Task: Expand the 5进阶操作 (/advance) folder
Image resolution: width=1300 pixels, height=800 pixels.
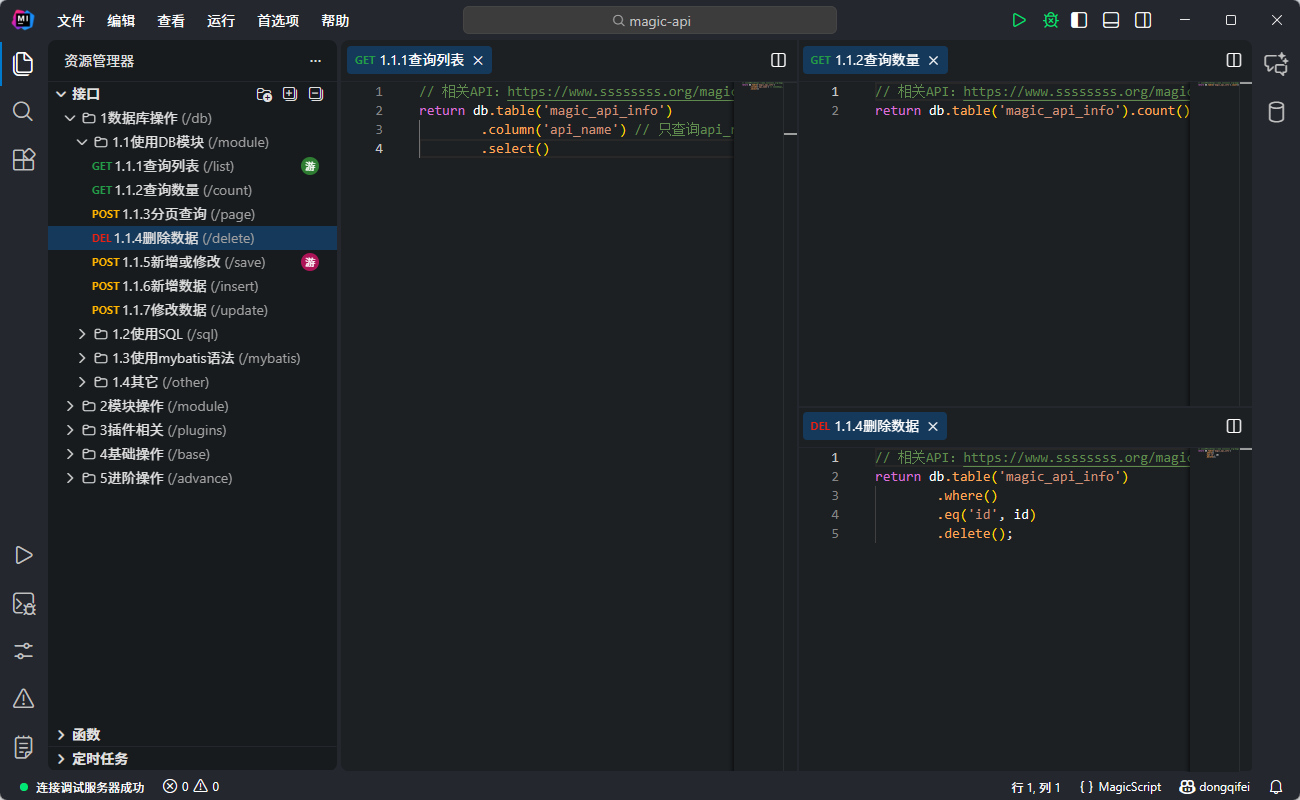Action: [71, 478]
